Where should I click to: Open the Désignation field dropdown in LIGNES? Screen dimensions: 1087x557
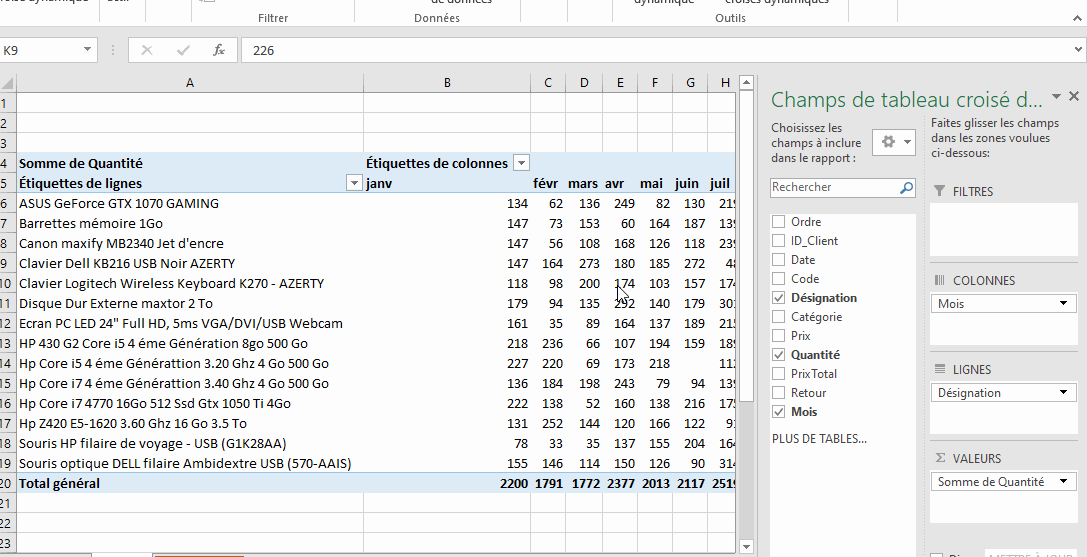(x=1063, y=393)
